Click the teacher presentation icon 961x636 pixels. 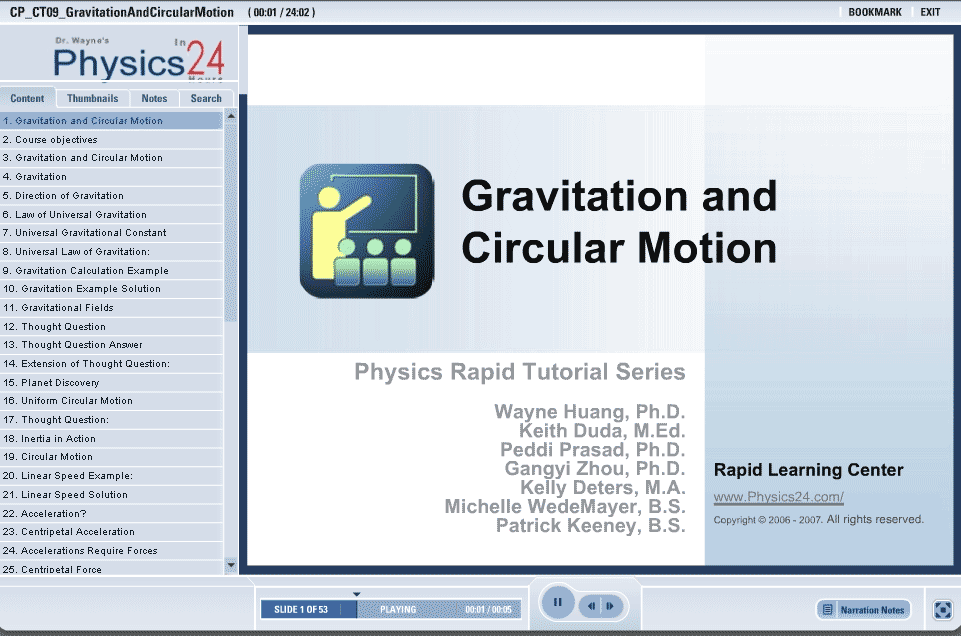point(367,231)
